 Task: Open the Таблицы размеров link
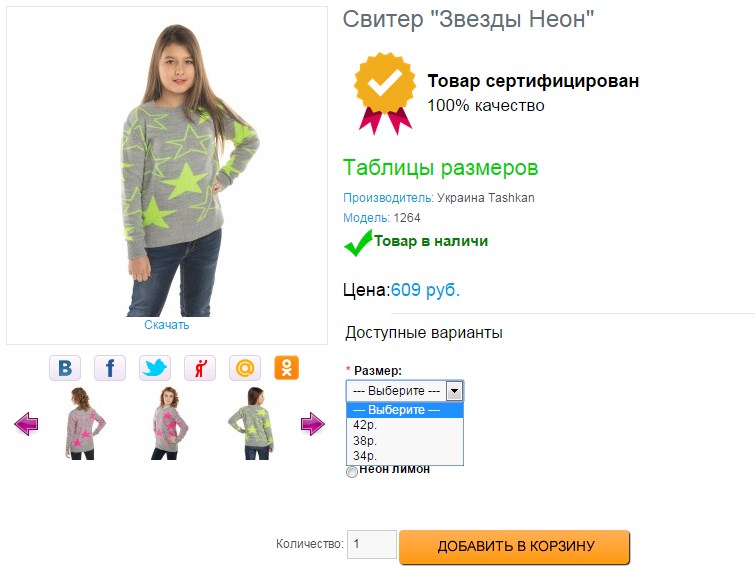pos(441,168)
